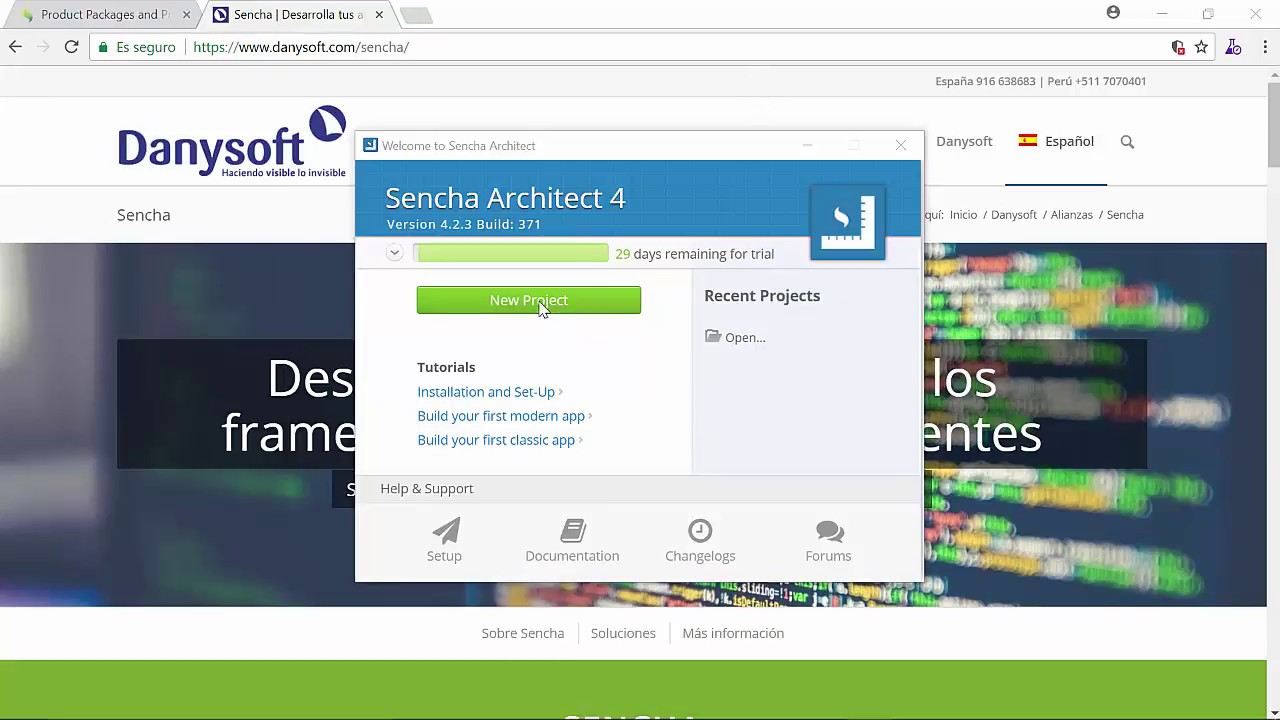Click the Tutorials heading
The height and width of the screenshot is (720, 1280).
coord(446,367)
